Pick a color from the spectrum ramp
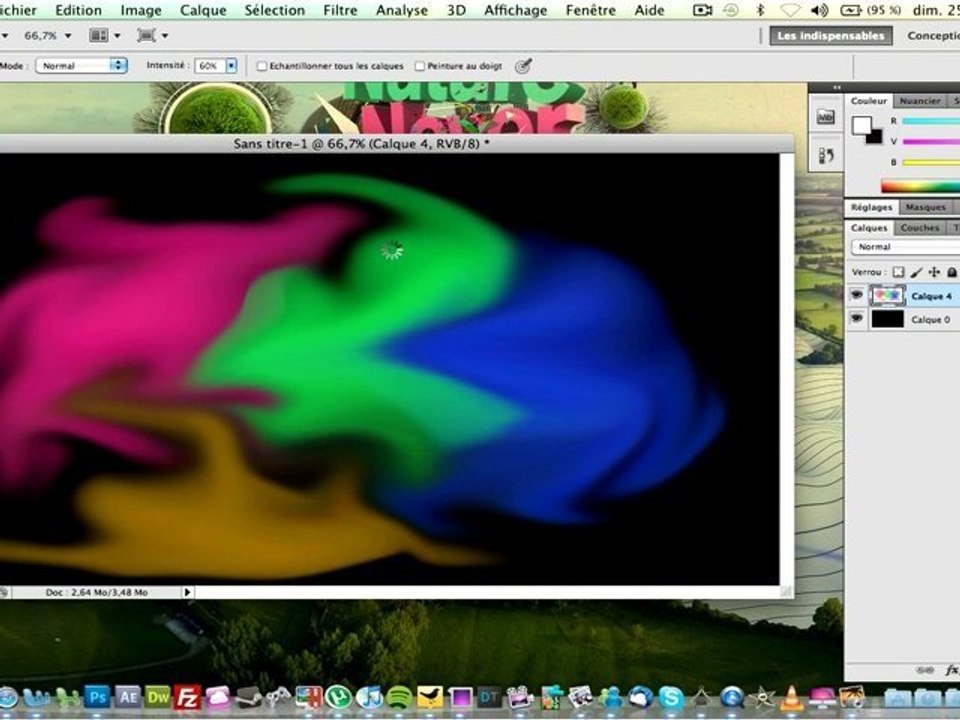 pyautogui.click(x=920, y=186)
